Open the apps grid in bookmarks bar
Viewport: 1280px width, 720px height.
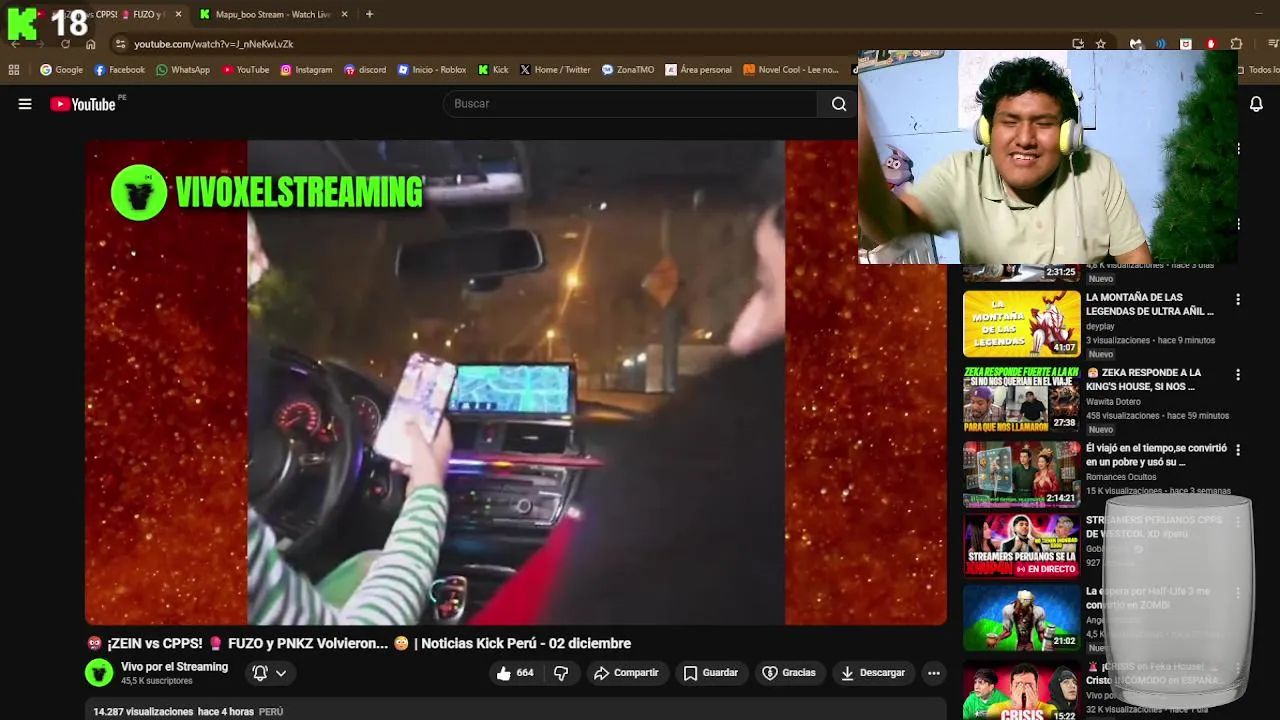tap(14, 70)
